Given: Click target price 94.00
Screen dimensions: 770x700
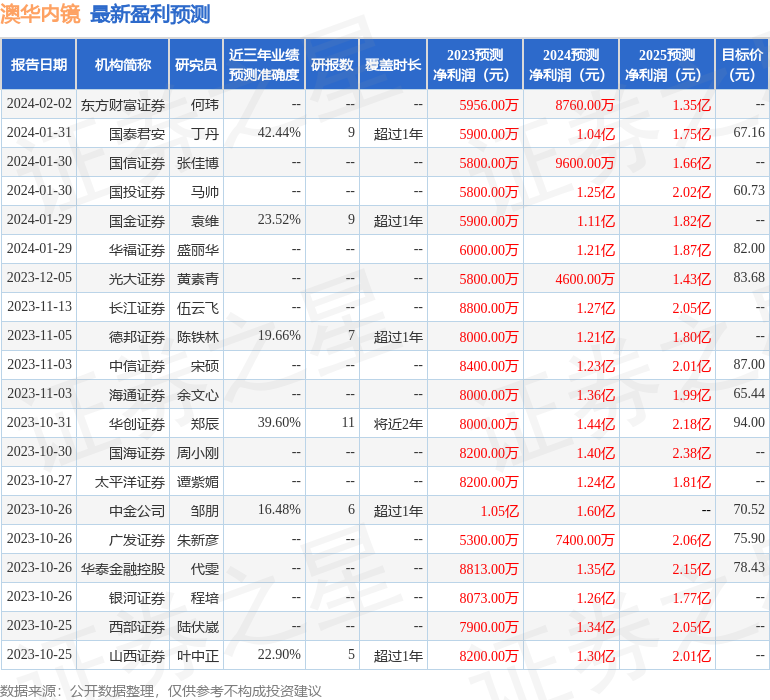Looking at the screenshot, I should [749, 422].
